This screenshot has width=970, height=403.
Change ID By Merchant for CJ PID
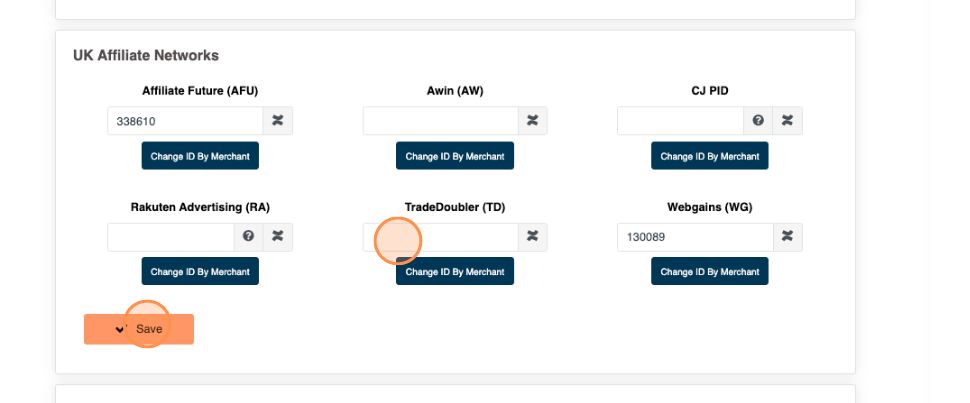(x=710, y=156)
